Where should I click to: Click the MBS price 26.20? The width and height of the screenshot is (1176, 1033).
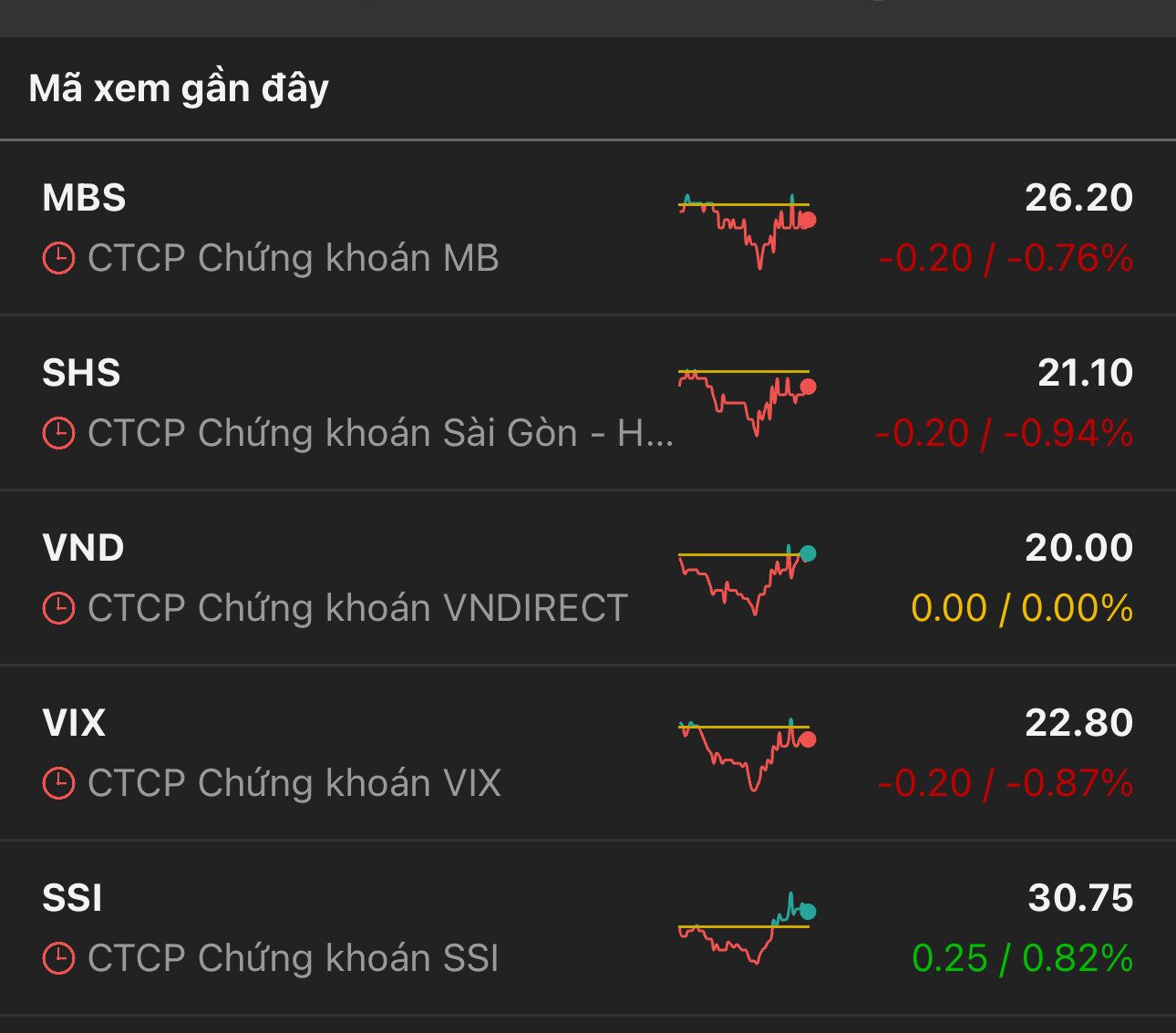[x=1078, y=199]
